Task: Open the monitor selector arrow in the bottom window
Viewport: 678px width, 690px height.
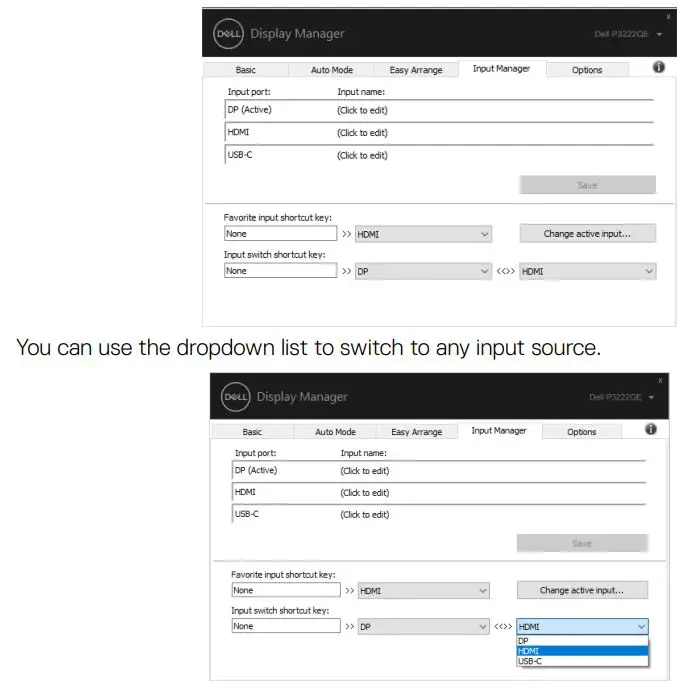Action: coord(651,397)
